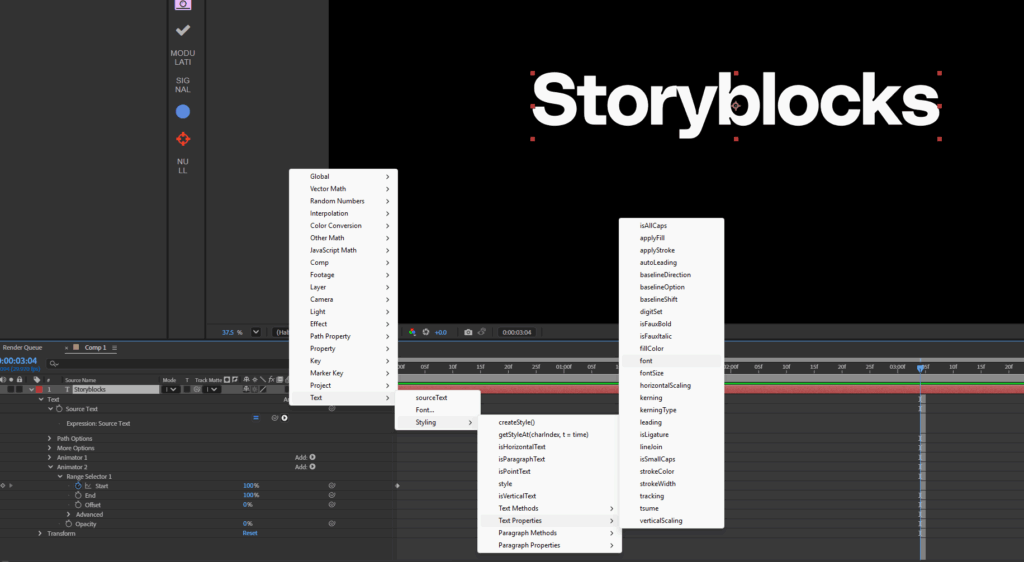Viewport: 1024px width, 562px height.
Task: Toggle the End property stopwatch
Action: click(x=78, y=495)
